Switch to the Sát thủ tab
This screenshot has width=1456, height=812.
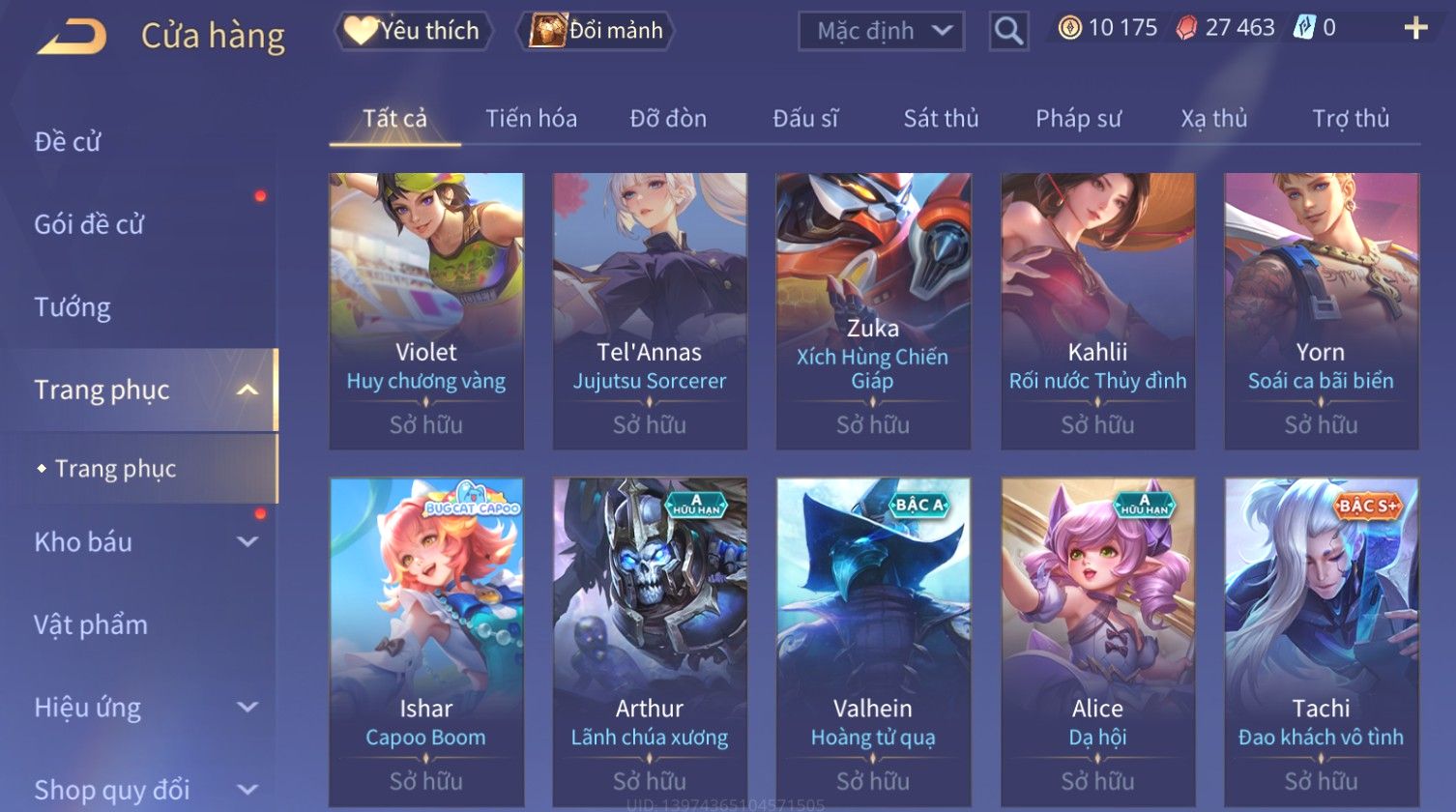tap(941, 119)
